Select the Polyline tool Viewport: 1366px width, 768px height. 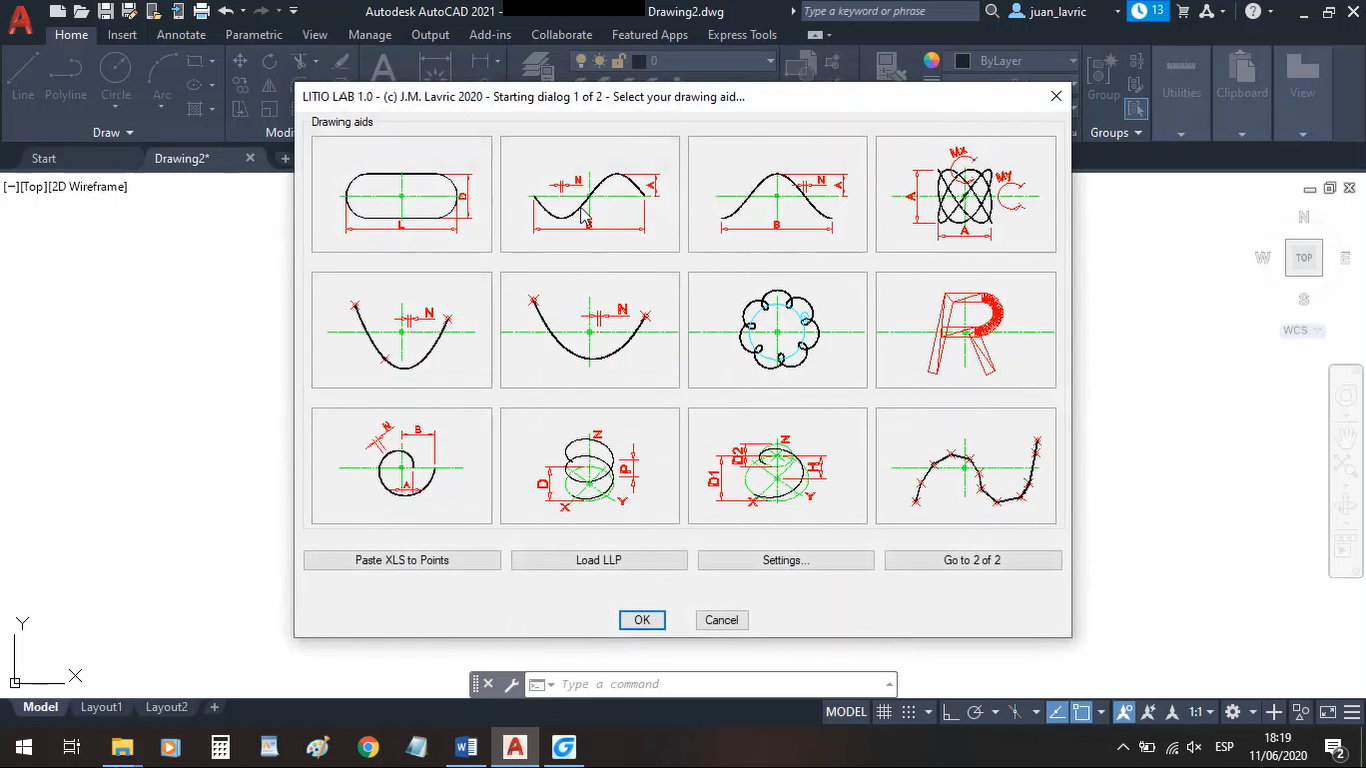click(x=66, y=76)
